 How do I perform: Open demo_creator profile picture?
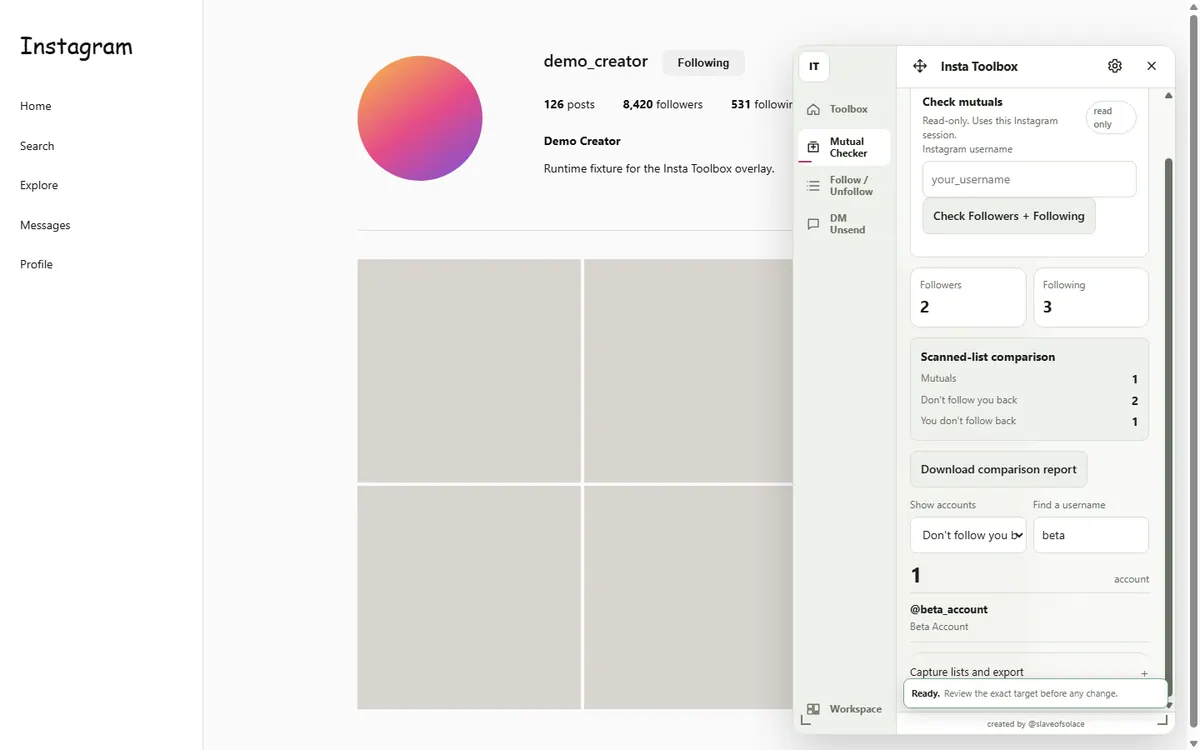tap(420, 118)
